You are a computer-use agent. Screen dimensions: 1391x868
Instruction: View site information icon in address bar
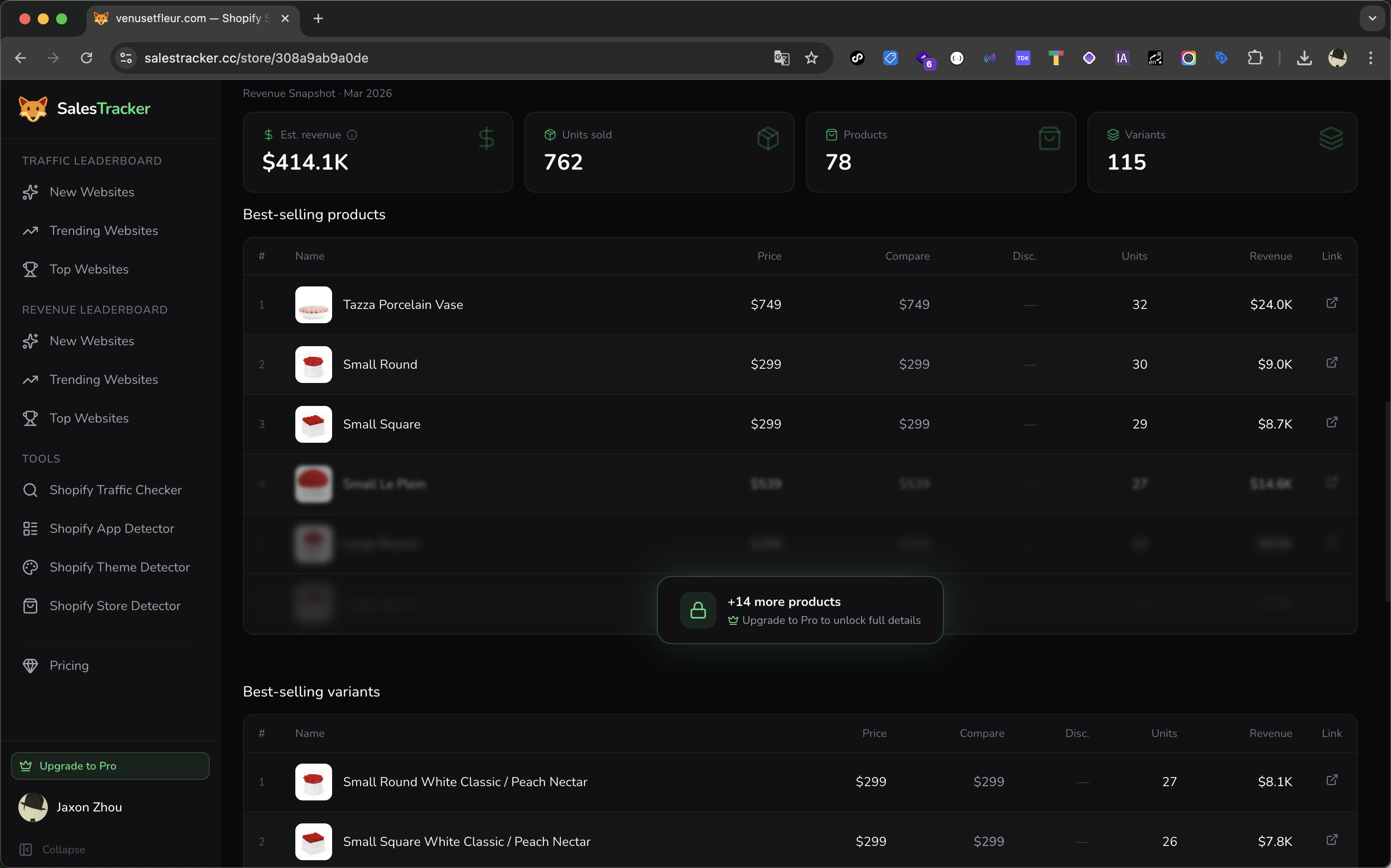coord(126,58)
